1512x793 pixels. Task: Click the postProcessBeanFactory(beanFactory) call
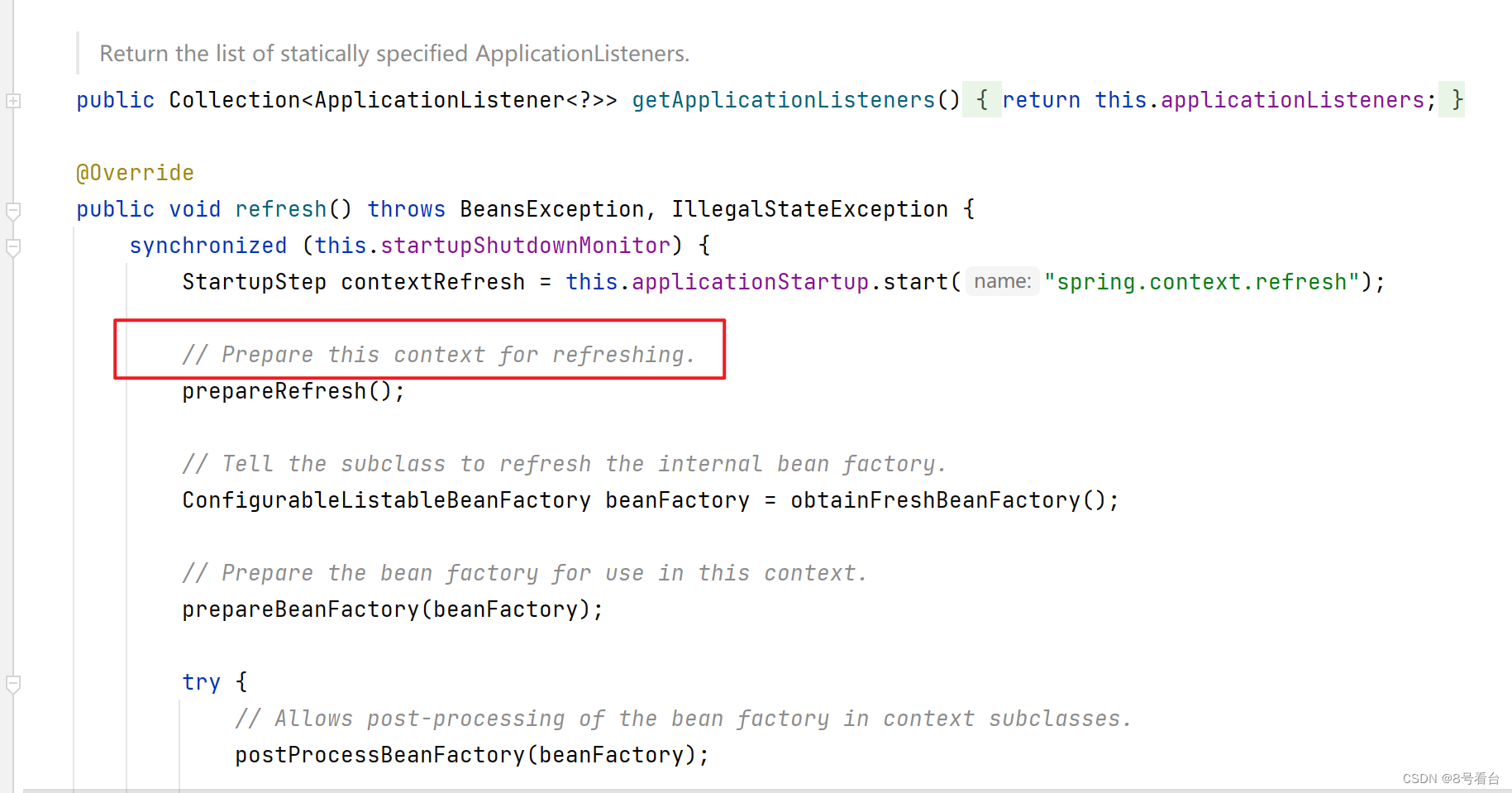[472, 755]
